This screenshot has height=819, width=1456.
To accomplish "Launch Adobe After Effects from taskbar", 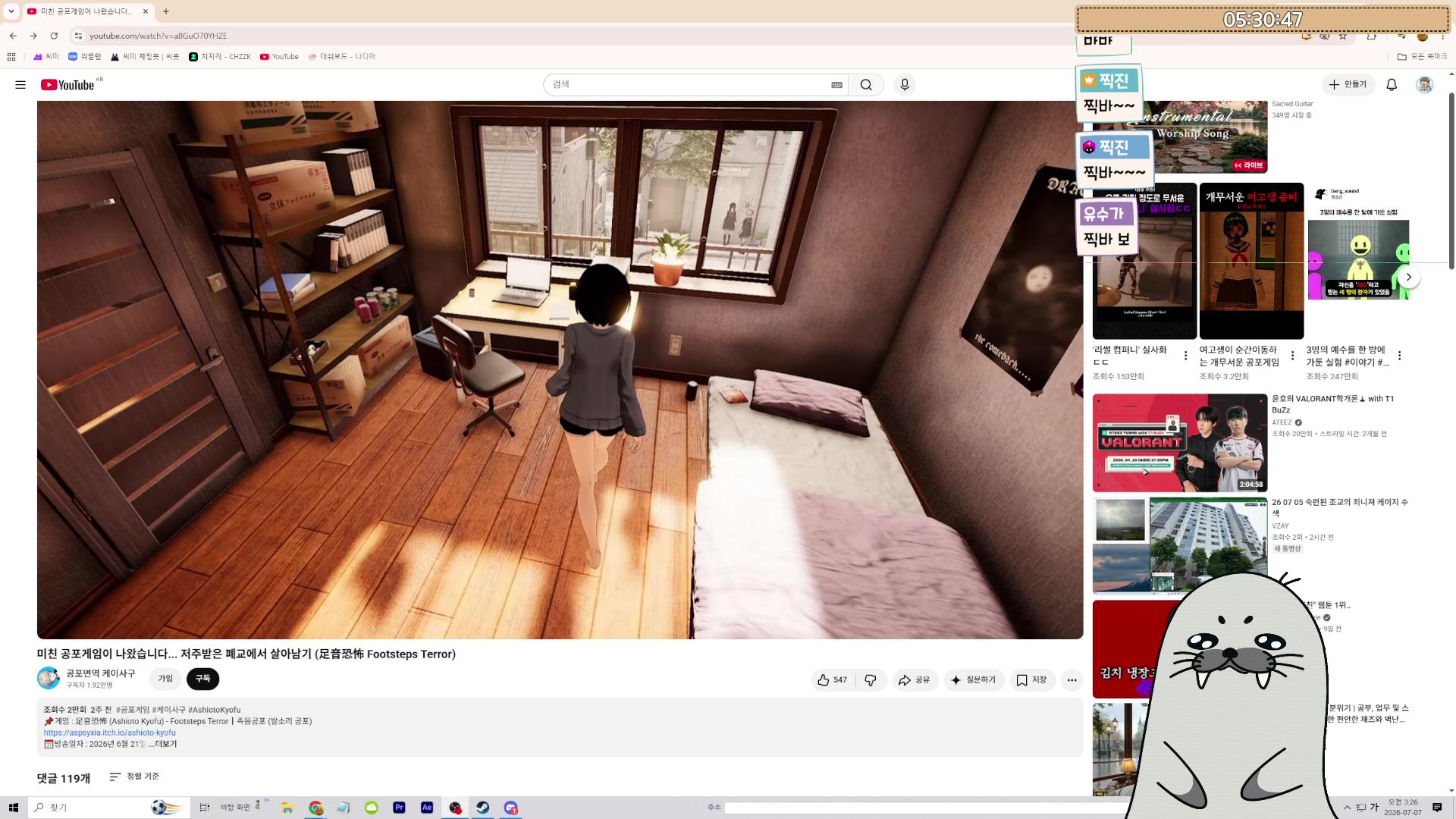I will pos(427,808).
